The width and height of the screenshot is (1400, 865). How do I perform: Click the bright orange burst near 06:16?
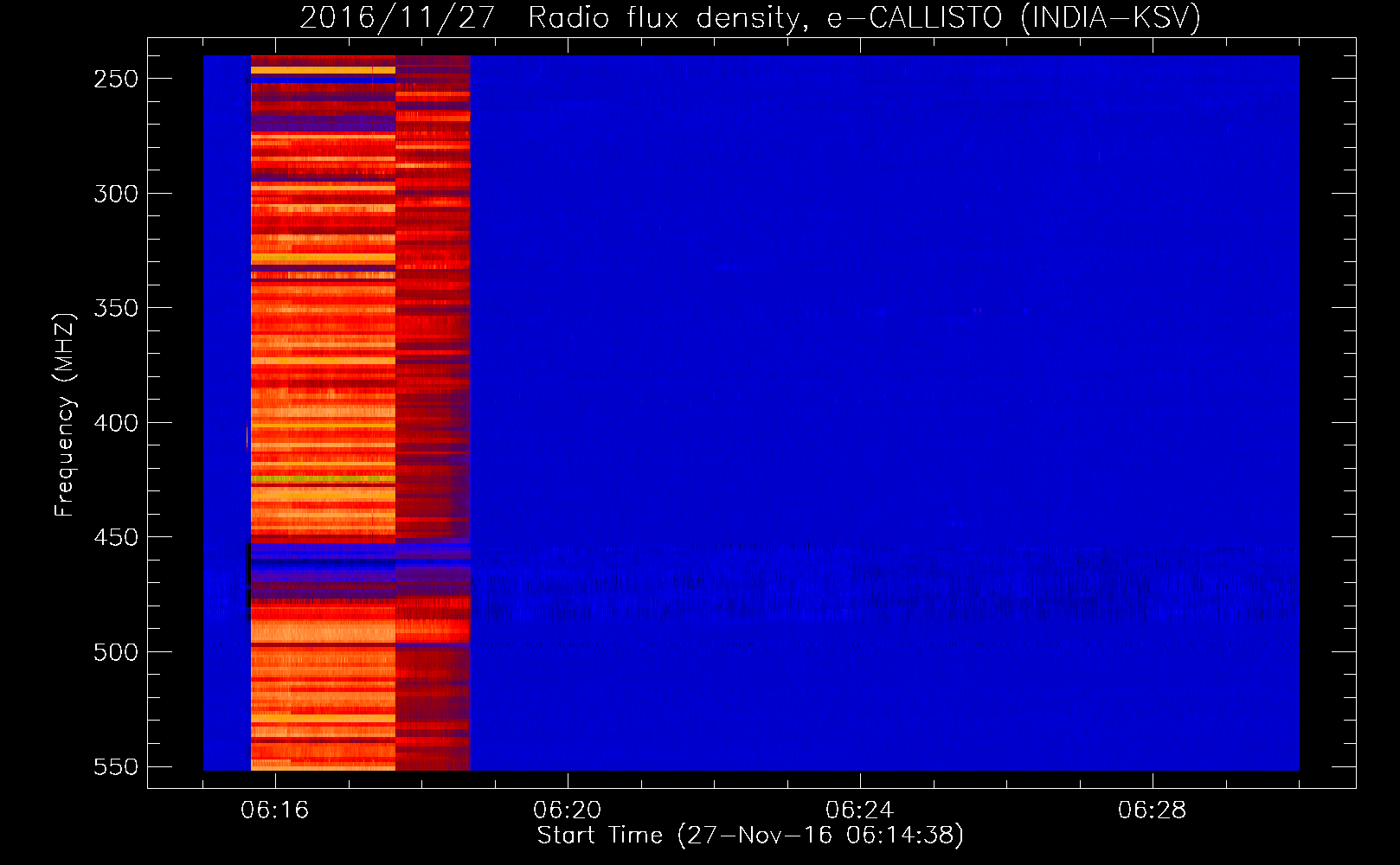(x=323, y=413)
